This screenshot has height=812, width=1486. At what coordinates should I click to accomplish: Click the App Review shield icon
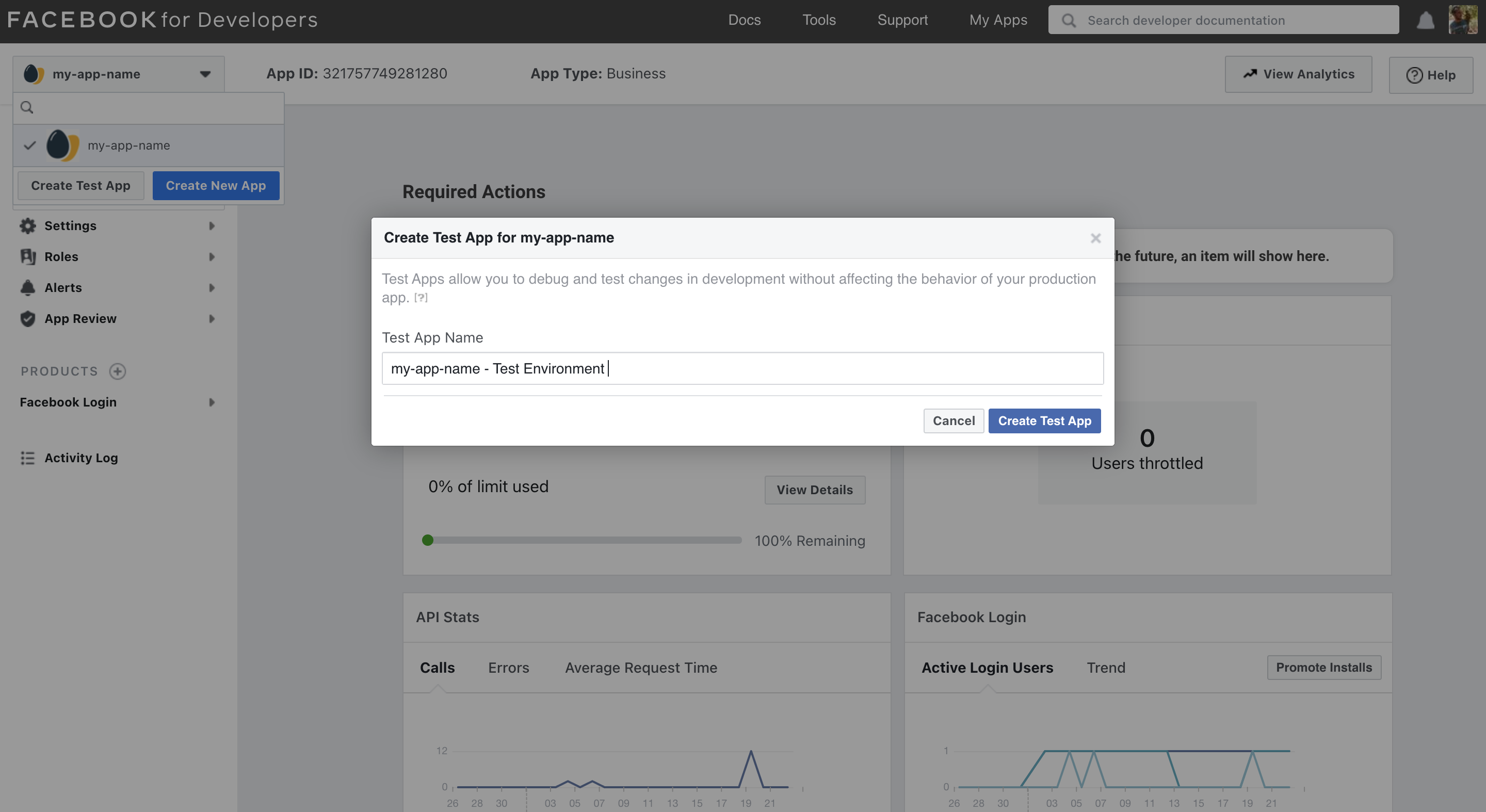pyautogui.click(x=27, y=318)
